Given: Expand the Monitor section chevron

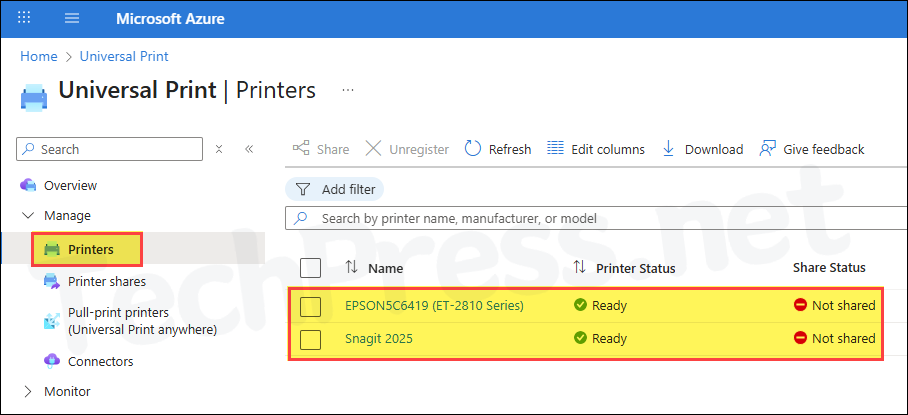Looking at the screenshot, I should click(28, 392).
